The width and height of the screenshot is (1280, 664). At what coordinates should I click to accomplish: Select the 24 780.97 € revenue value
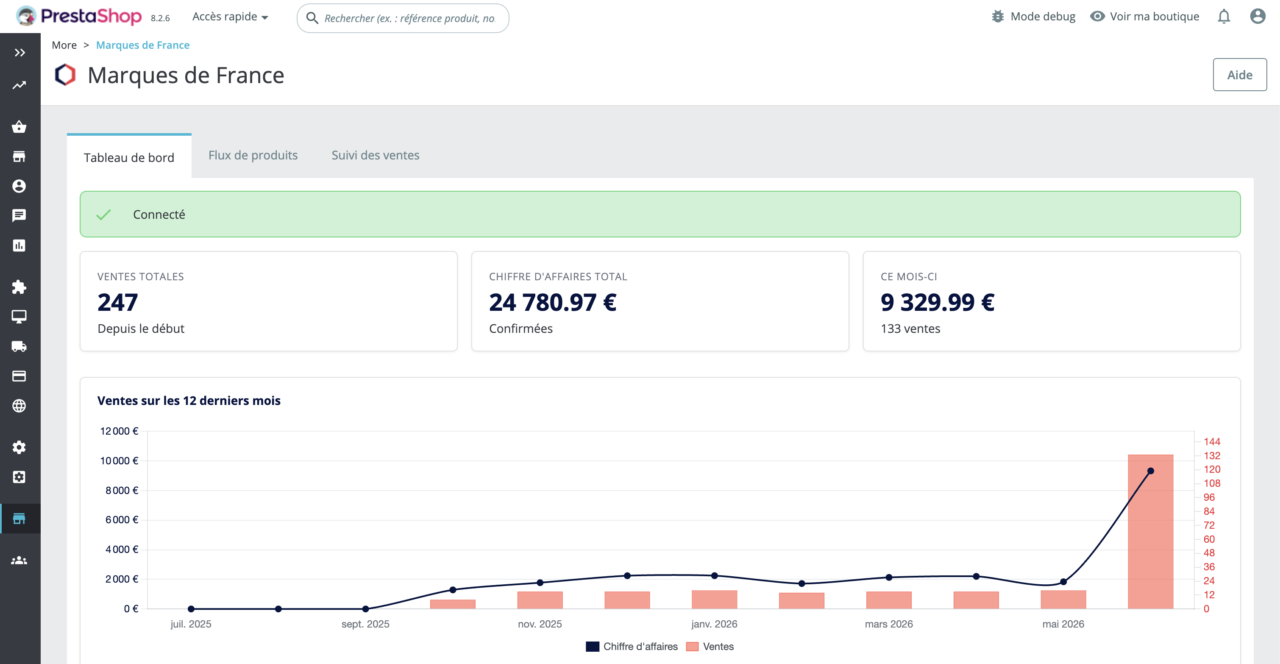click(x=553, y=302)
